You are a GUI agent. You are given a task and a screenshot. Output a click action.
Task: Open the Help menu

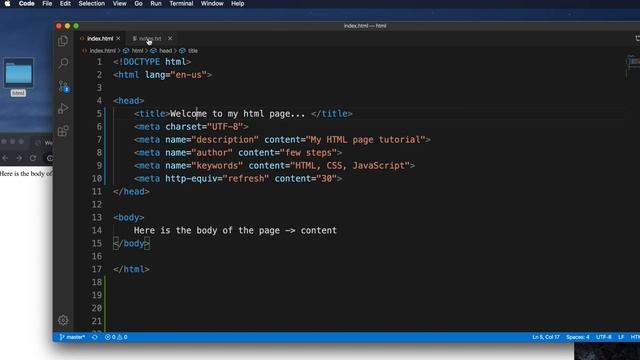(x=238, y=4)
